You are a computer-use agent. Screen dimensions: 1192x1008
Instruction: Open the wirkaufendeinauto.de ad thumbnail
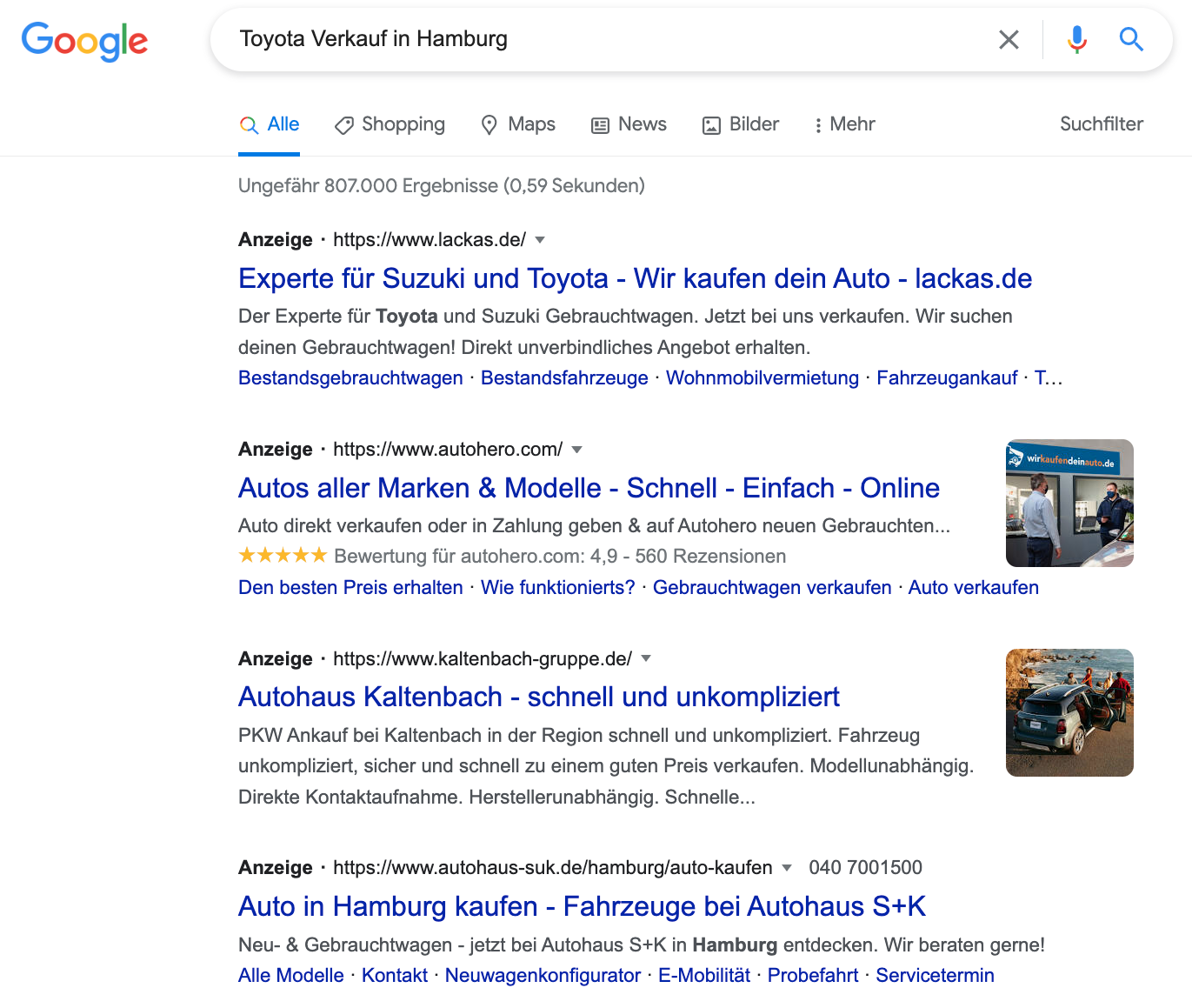click(x=1069, y=503)
